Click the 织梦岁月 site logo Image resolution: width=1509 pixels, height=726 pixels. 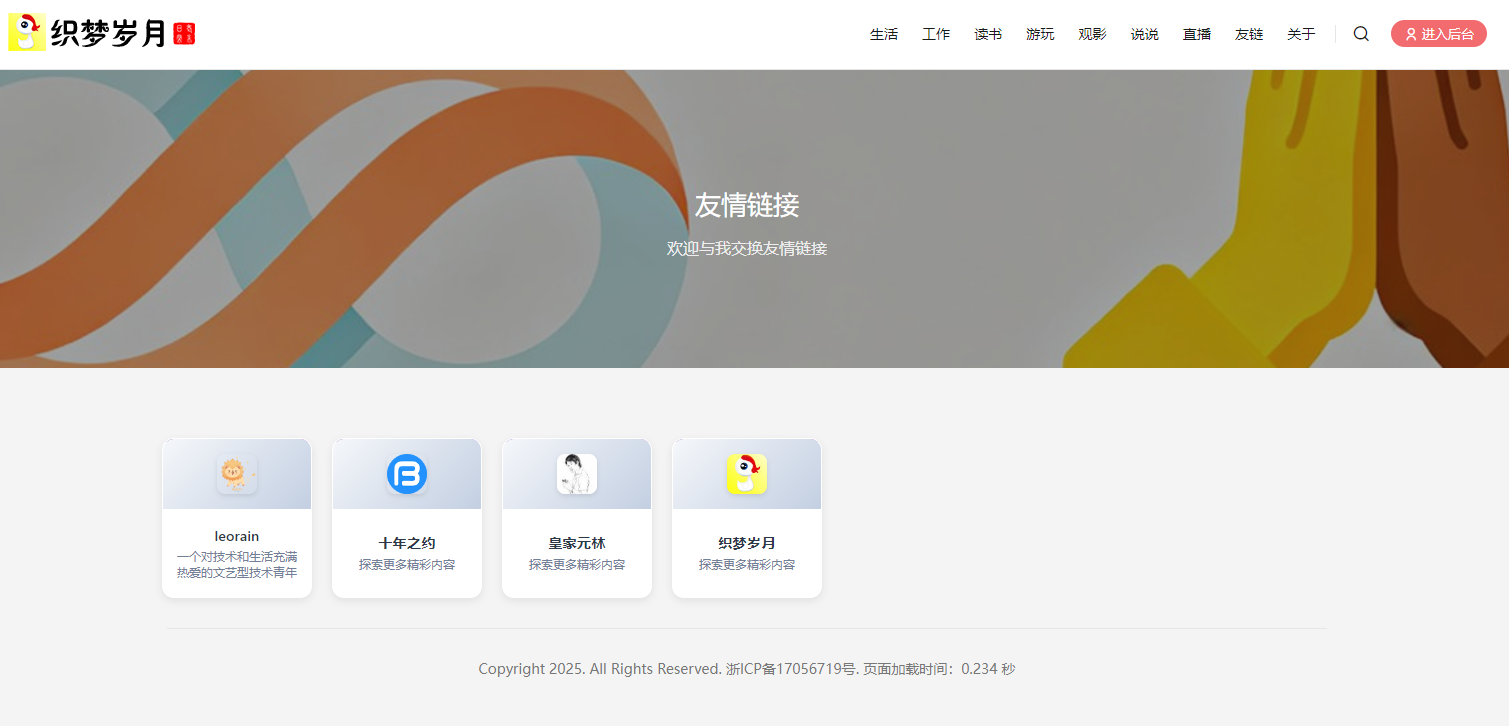pos(88,34)
